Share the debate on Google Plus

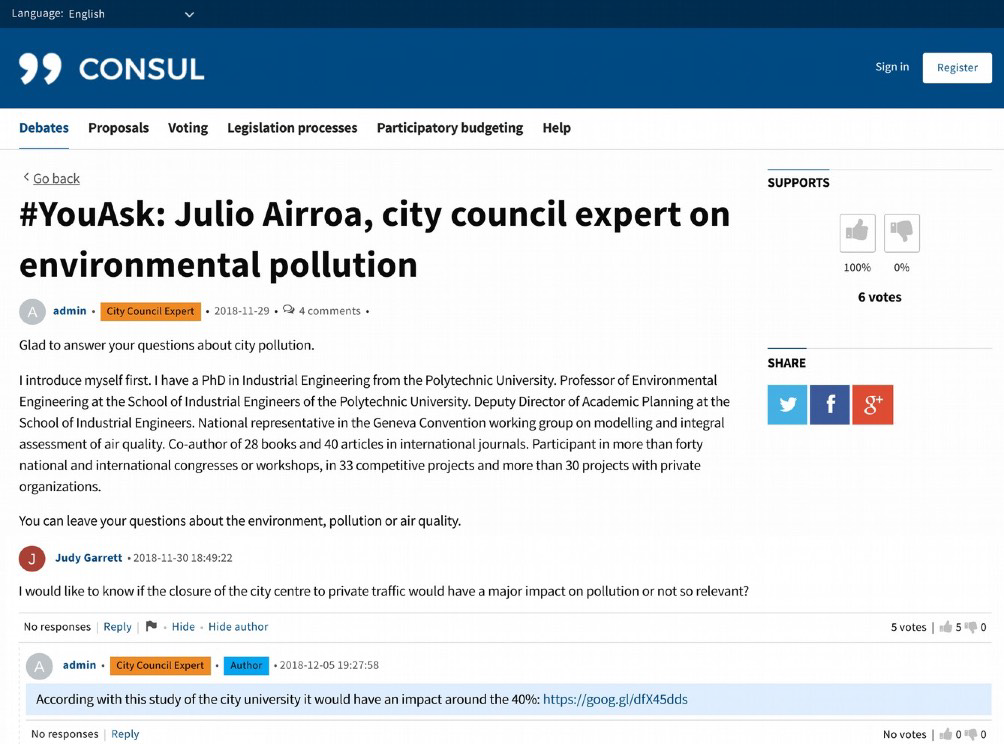[872, 405]
